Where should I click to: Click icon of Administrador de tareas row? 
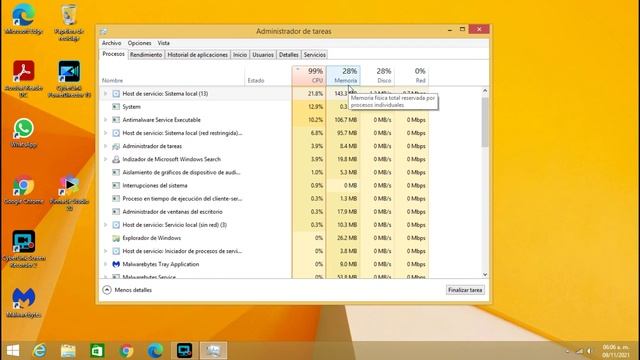116,146
